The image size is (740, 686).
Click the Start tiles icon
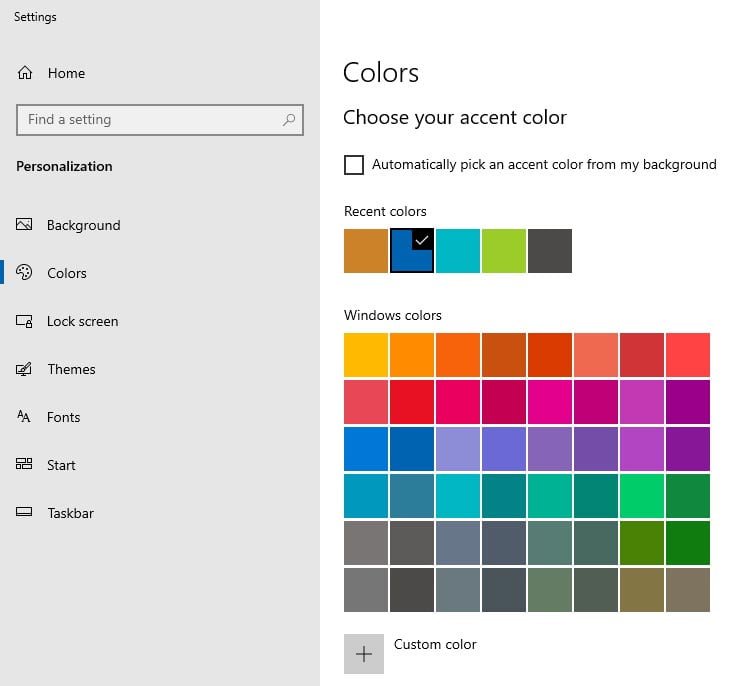coord(24,464)
